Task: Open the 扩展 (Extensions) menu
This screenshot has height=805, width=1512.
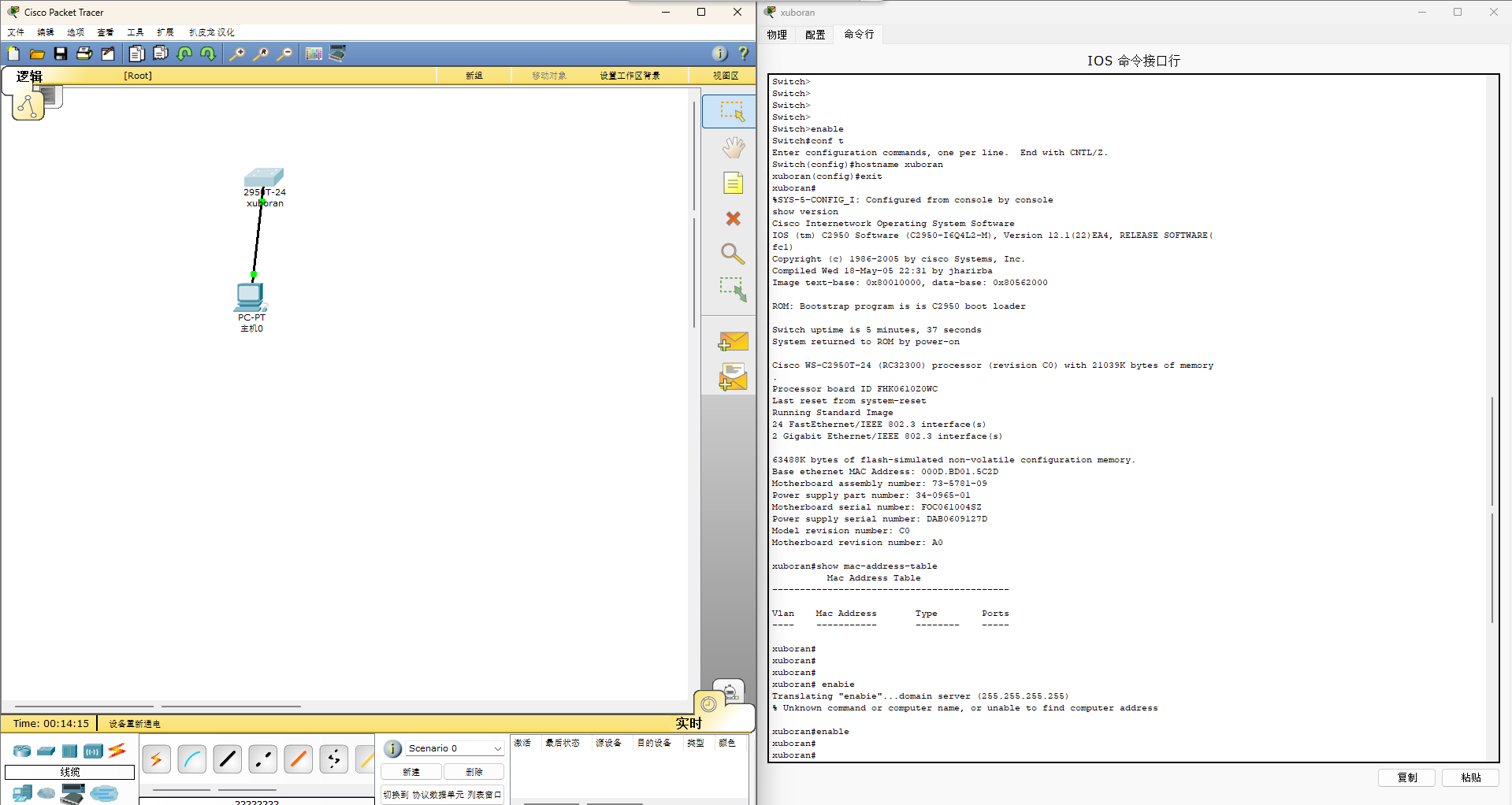Action: pos(165,32)
